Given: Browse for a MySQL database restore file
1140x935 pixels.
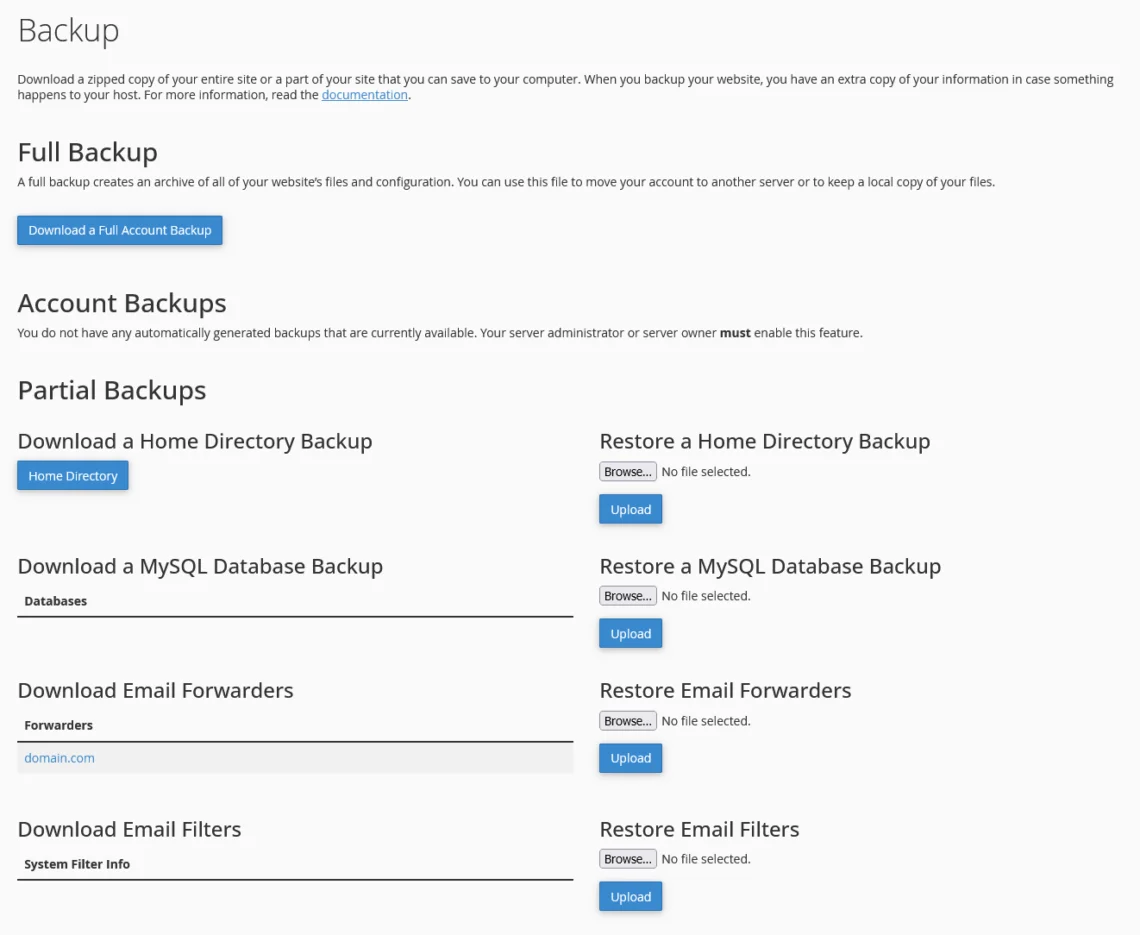Looking at the screenshot, I should (627, 595).
